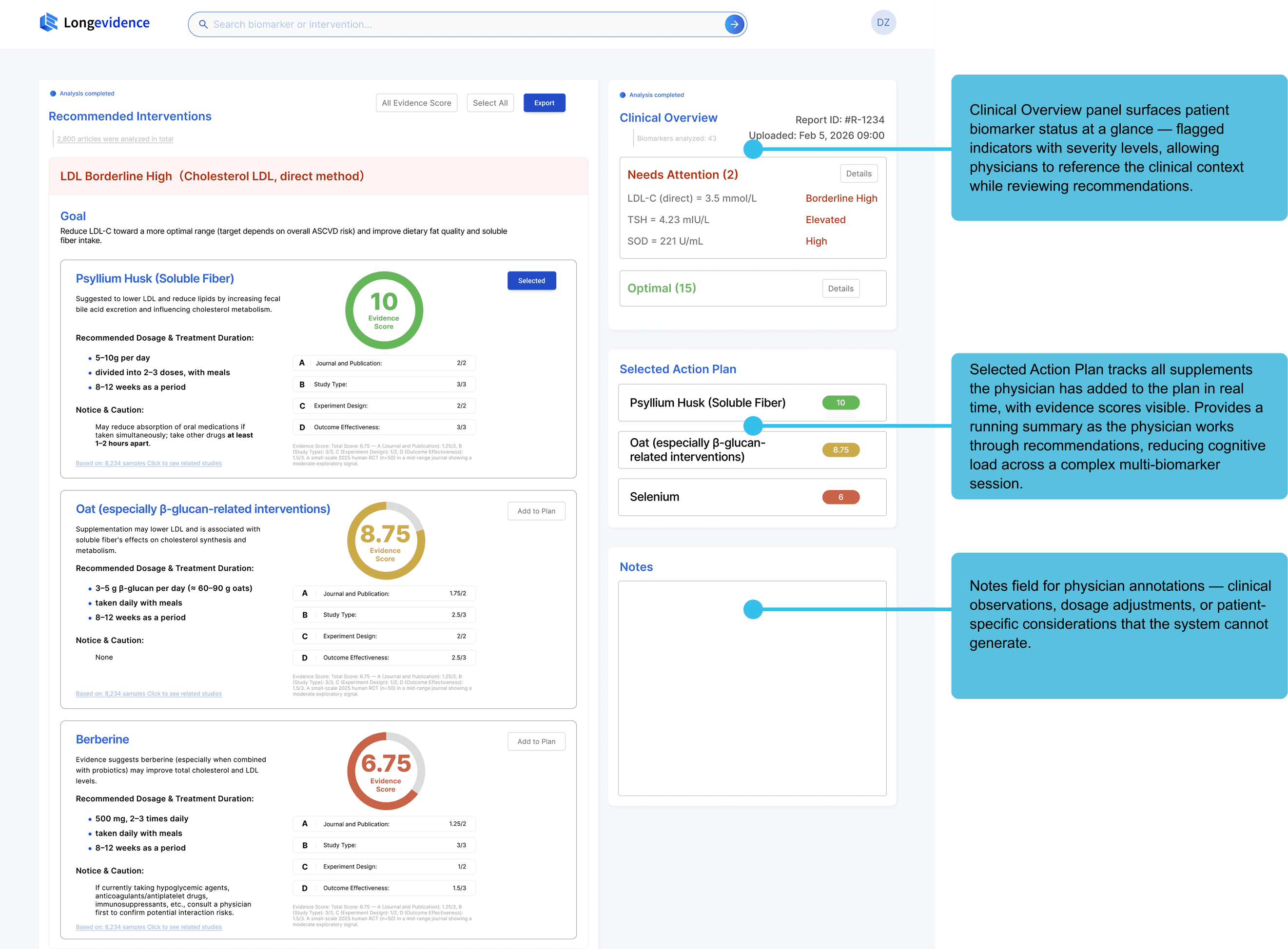This screenshot has width=1288, height=949.
Task: Expand Optimal (15) details
Action: [x=840, y=289]
